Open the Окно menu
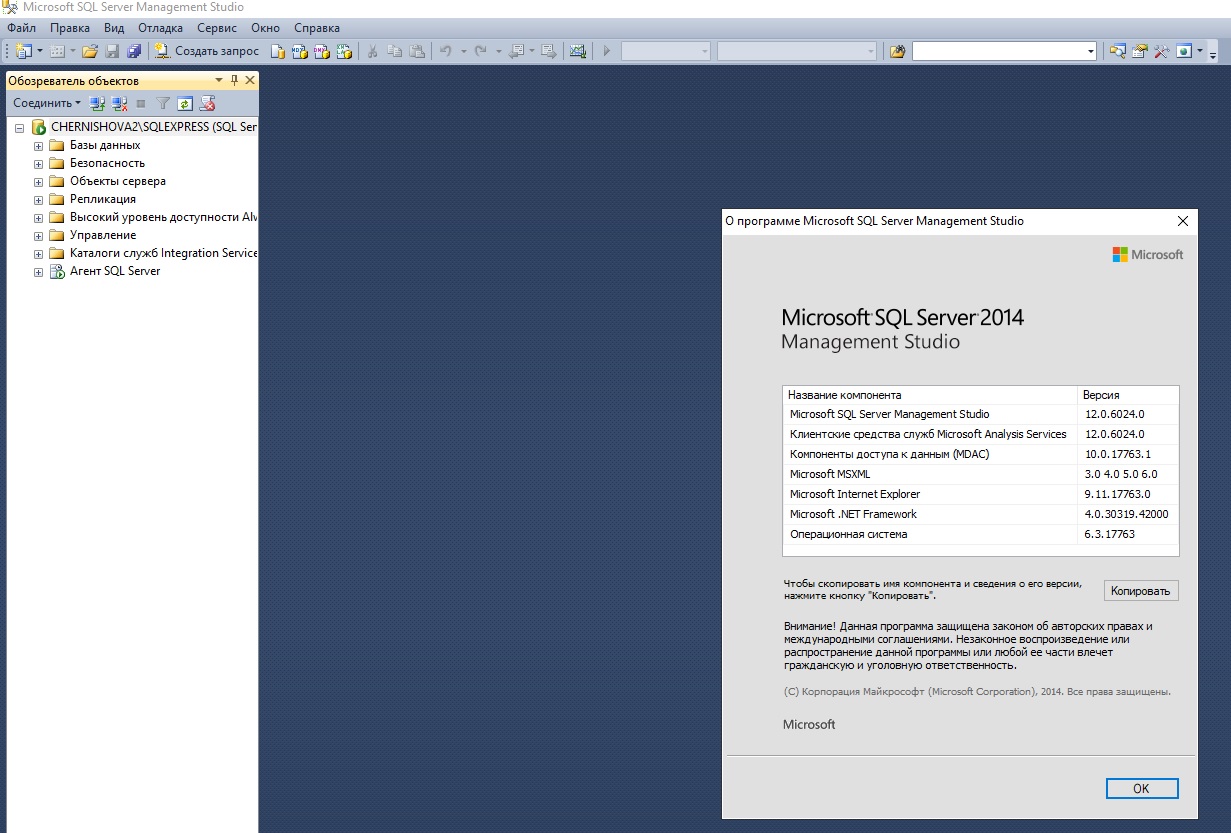Screen dimensions: 1231x833 pyautogui.click(x=265, y=28)
